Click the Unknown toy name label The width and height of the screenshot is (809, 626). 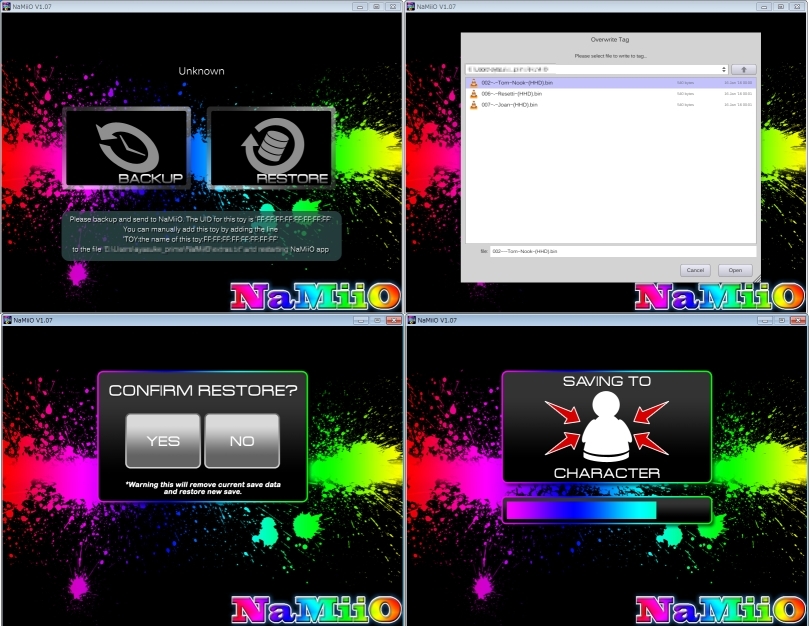click(x=201, y=71)
